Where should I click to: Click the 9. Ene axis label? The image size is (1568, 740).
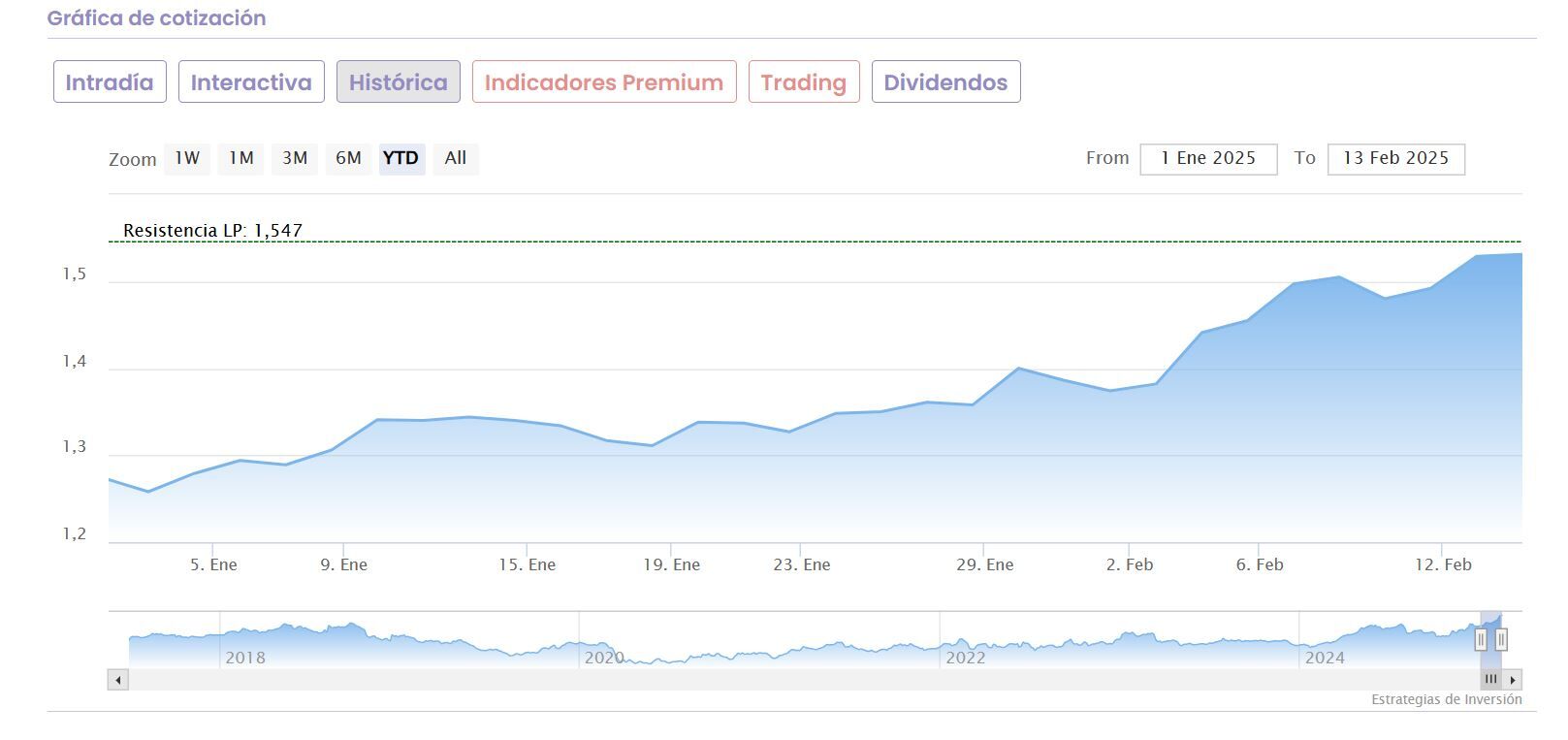pyautogui.click(x=344, y=564)
